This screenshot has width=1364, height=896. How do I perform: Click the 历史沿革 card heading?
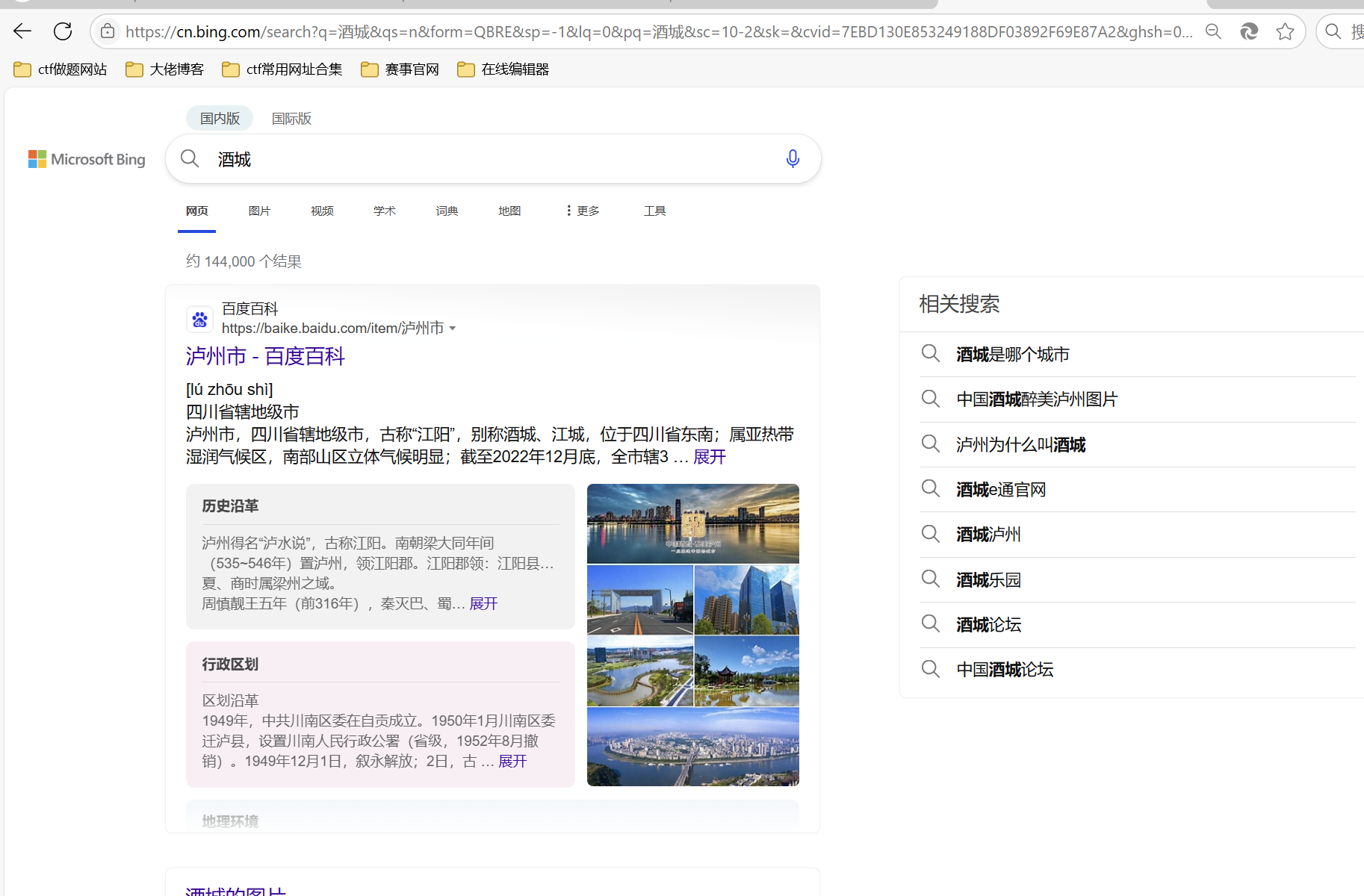230,505
